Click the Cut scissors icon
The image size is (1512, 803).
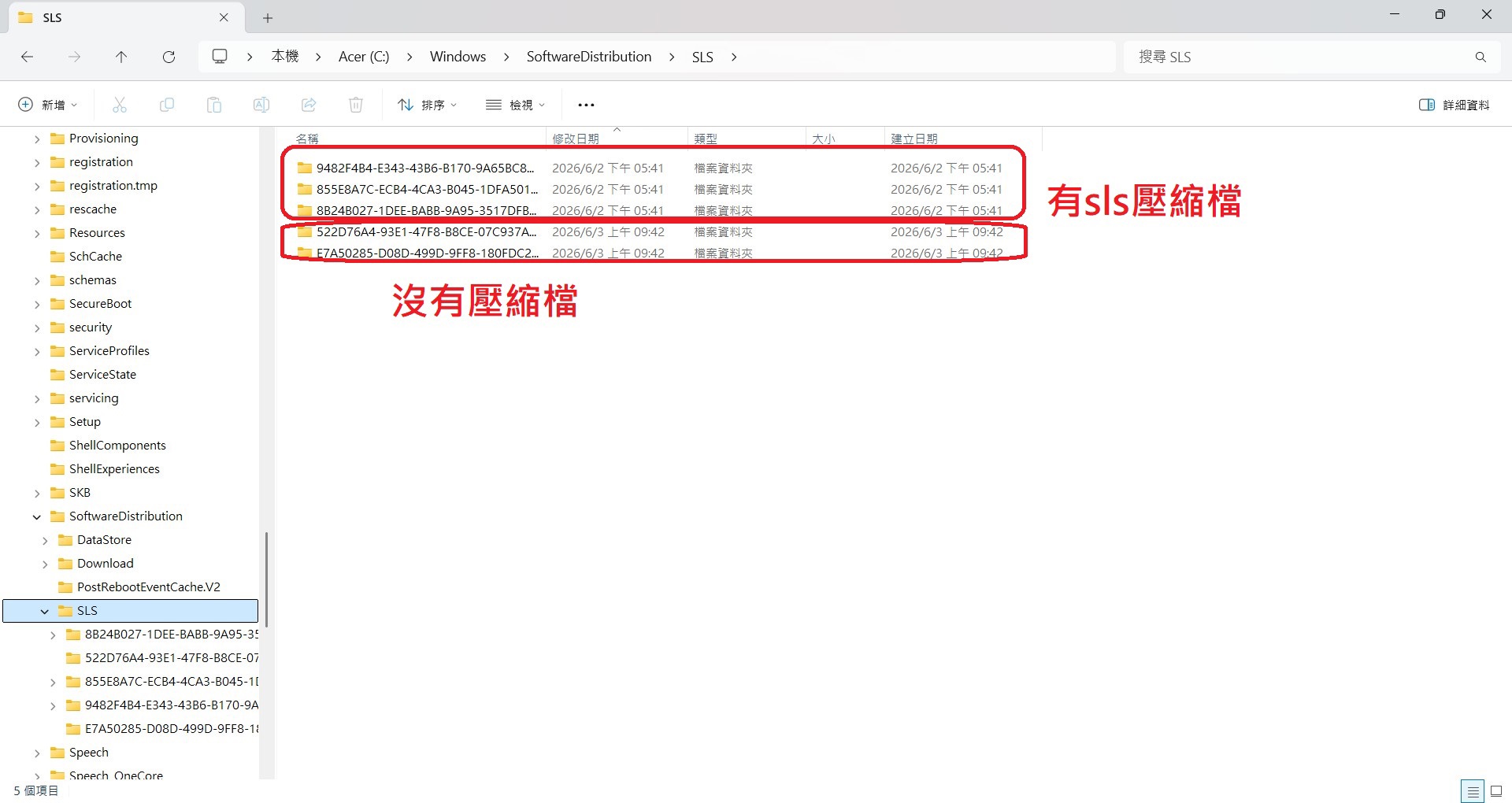tap(120, 105)
